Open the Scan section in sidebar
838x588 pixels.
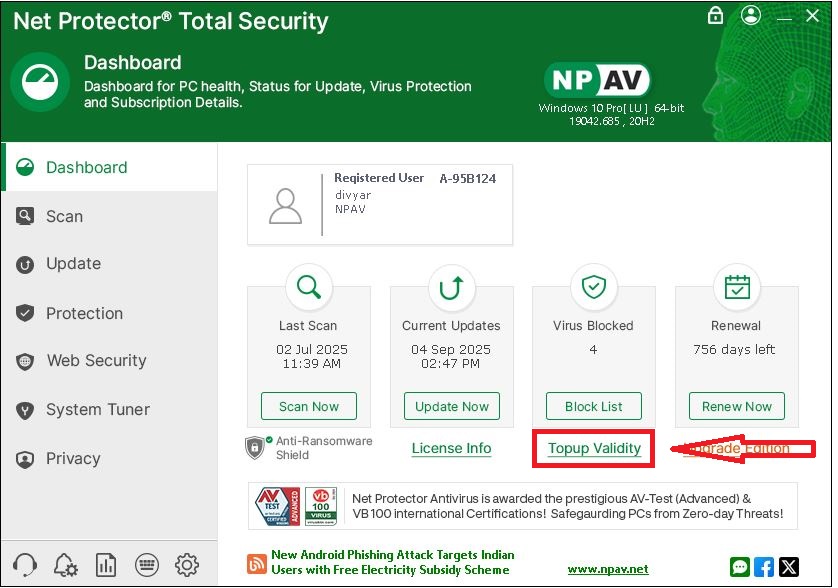click(64, 216)
